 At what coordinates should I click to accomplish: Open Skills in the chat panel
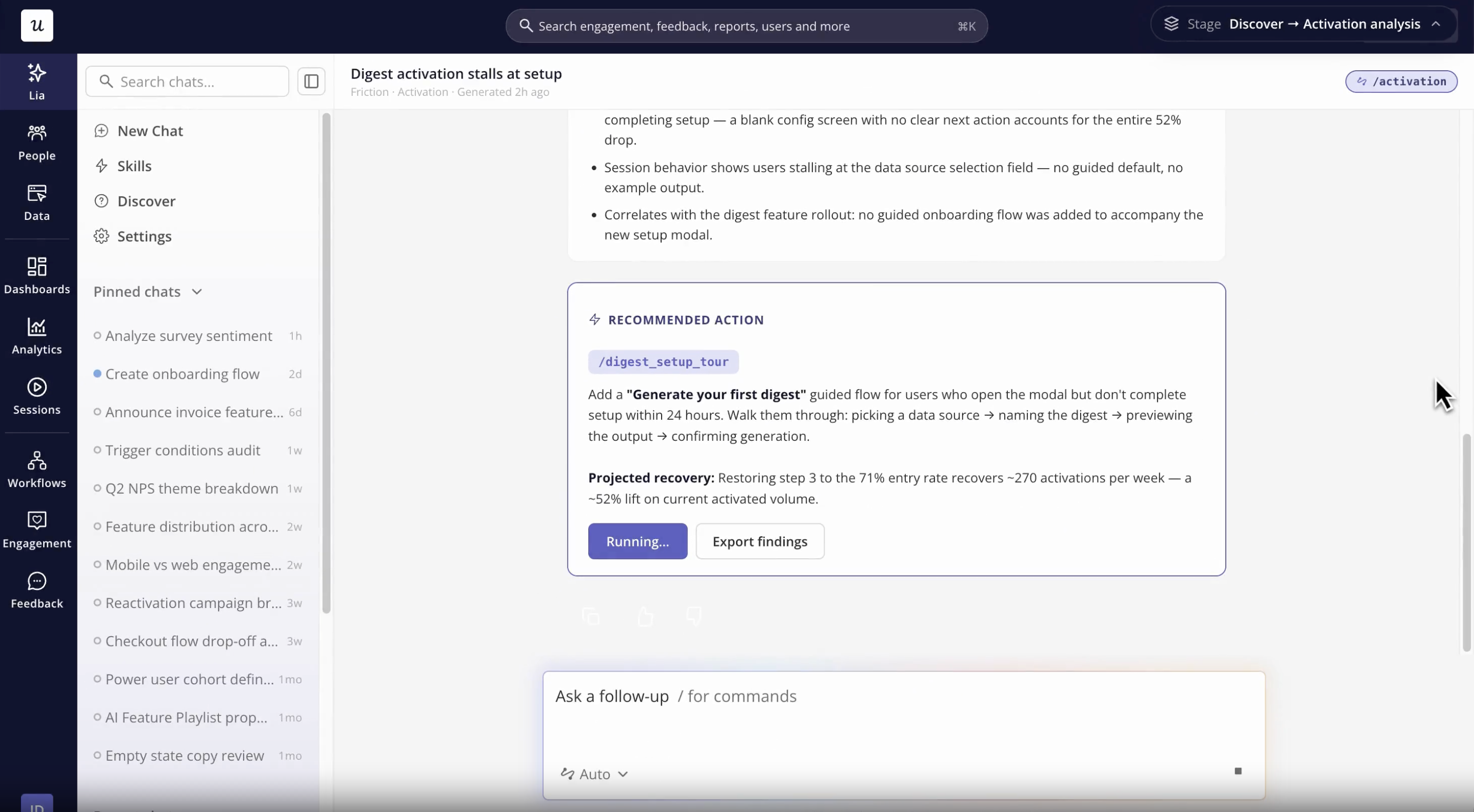tap(124, 166)
